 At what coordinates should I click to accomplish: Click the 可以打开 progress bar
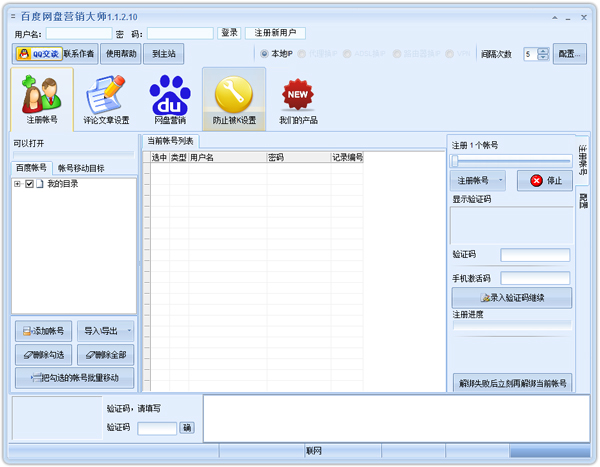[73, 154]
